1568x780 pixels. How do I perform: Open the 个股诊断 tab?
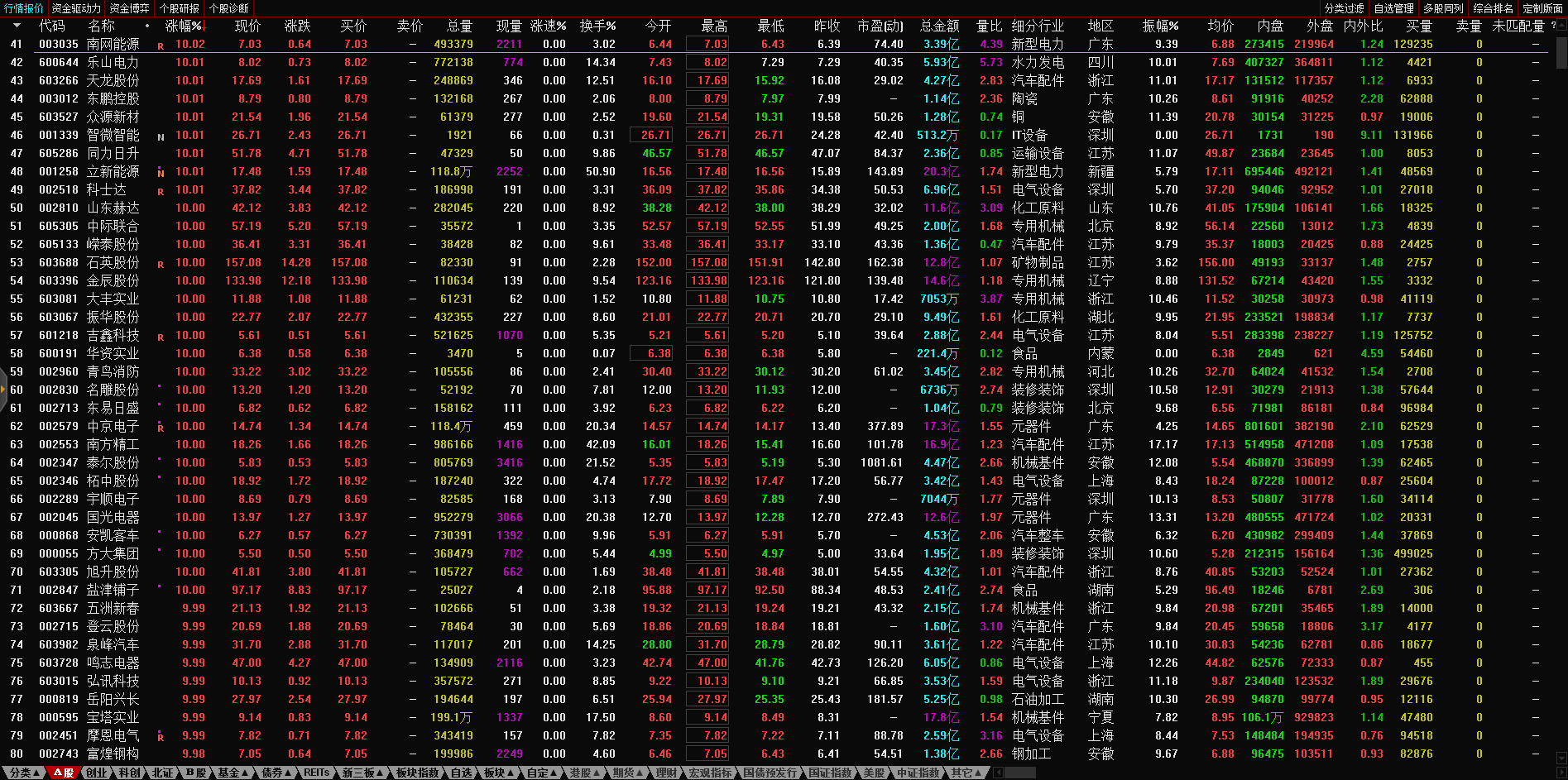coord(229,8)
